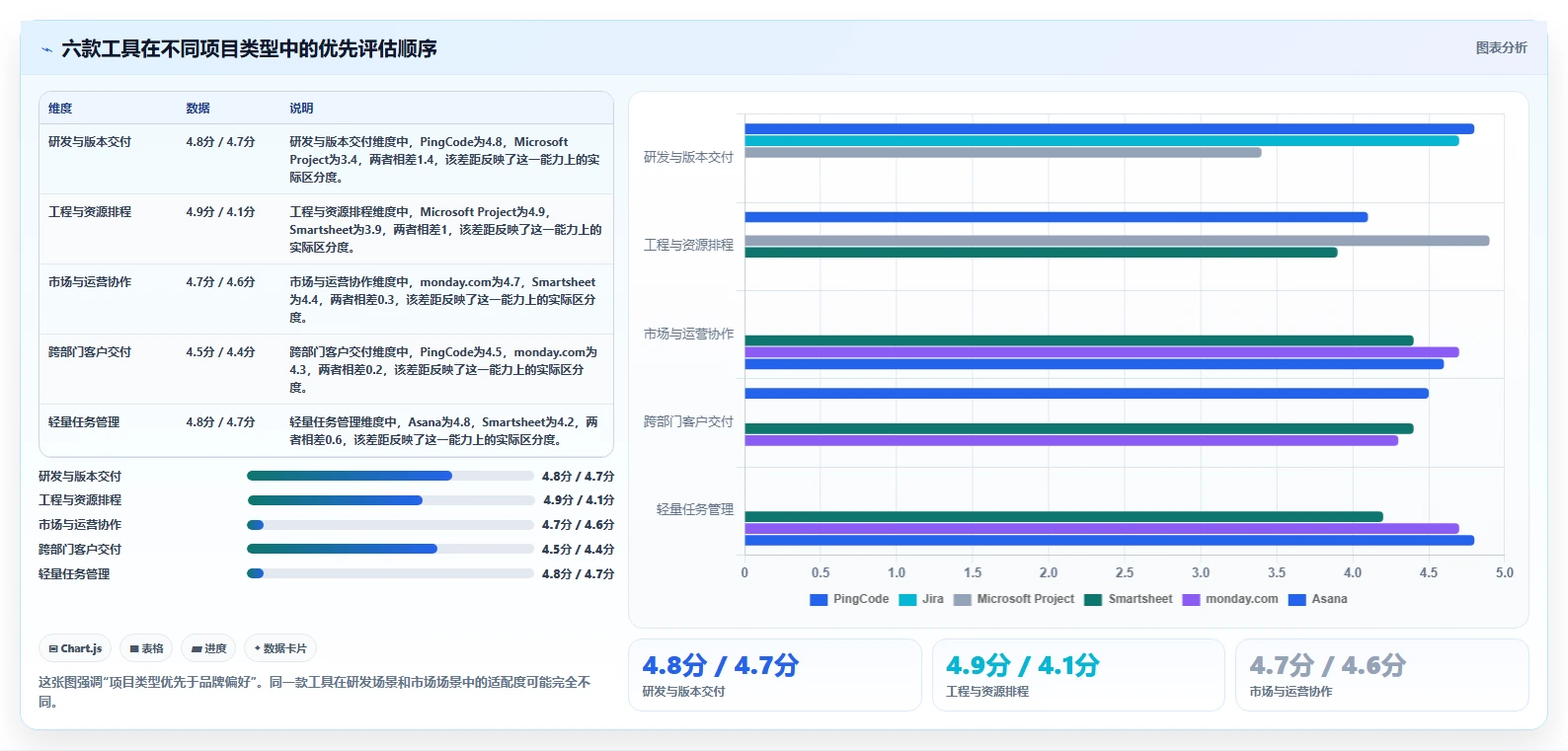Click the 数据卡片 tag
This screenshot has width=1568, height=751.
coord(280,648)
